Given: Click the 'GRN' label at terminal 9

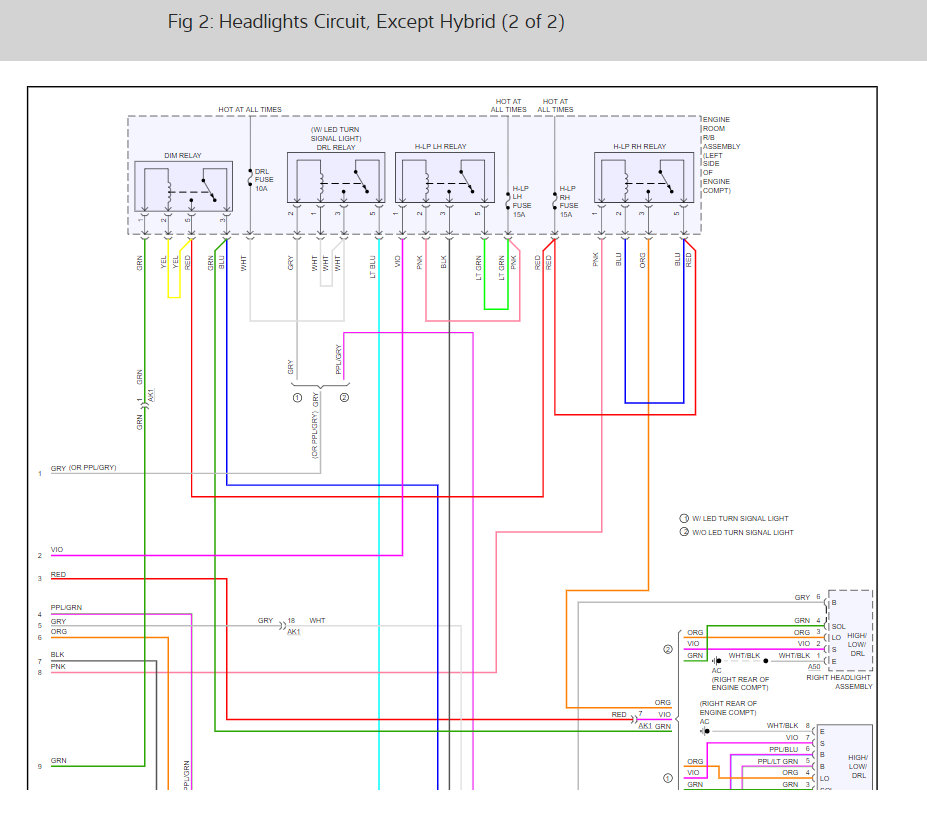Looking at the screenshot, I should [x=59, y=761].
